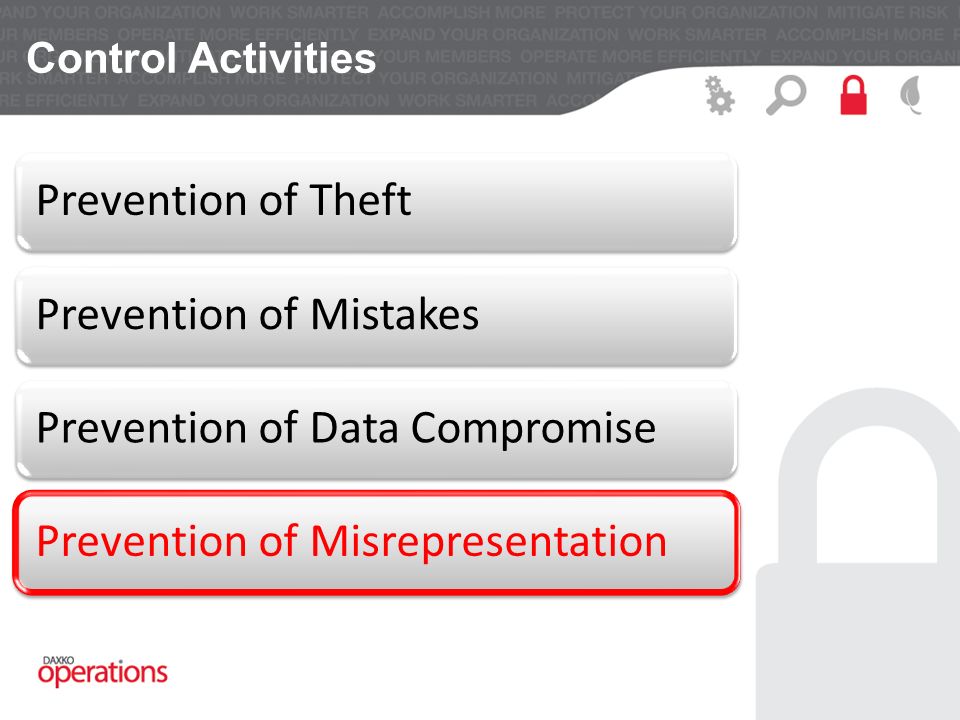960x720 pixels.
Task: Click the red padlock icon
Action: coord(853,94)
